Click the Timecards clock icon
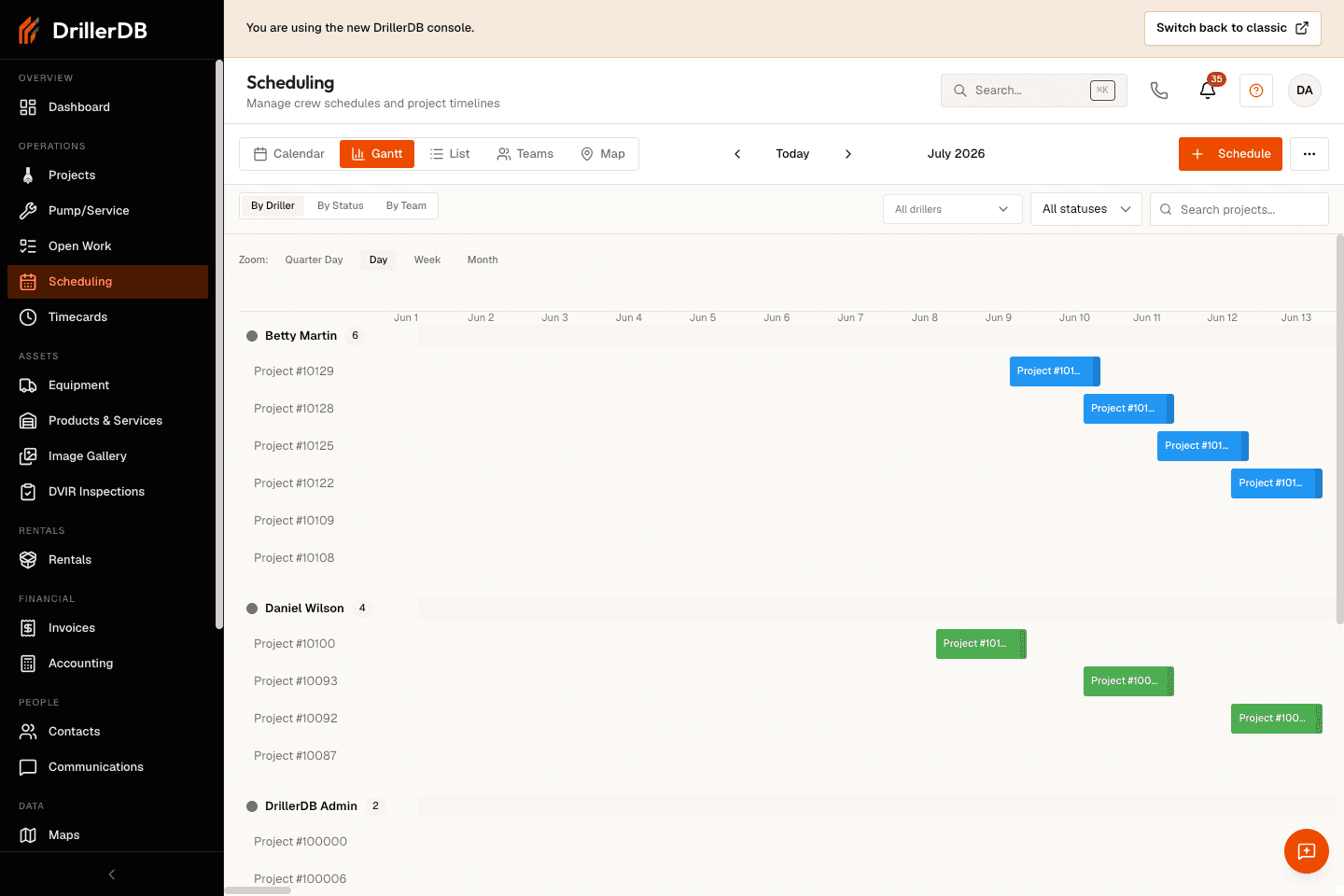This screenshot has width=1344, height=896. [x=28, y=317]
